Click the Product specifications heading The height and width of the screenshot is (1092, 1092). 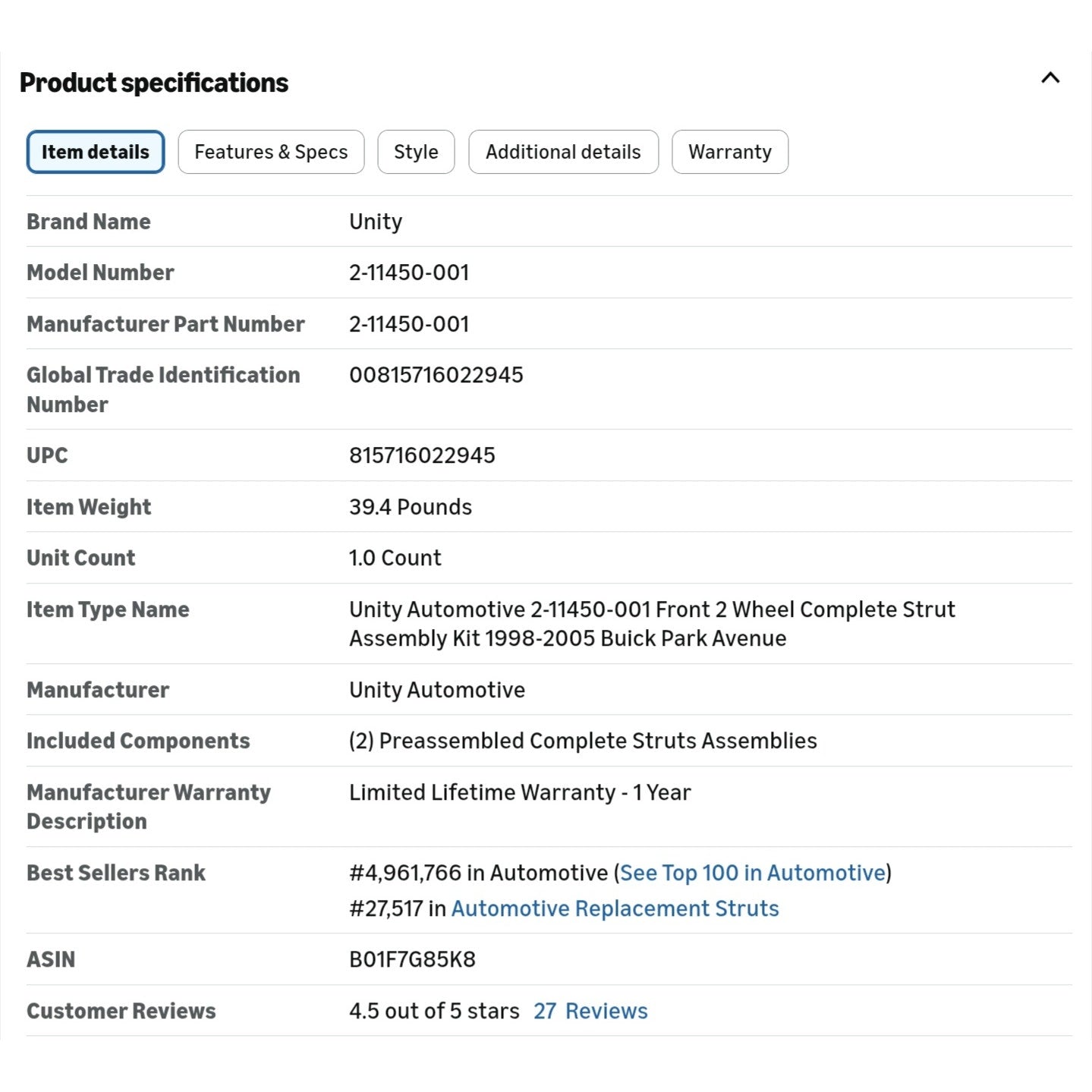(x=154, y=83)
